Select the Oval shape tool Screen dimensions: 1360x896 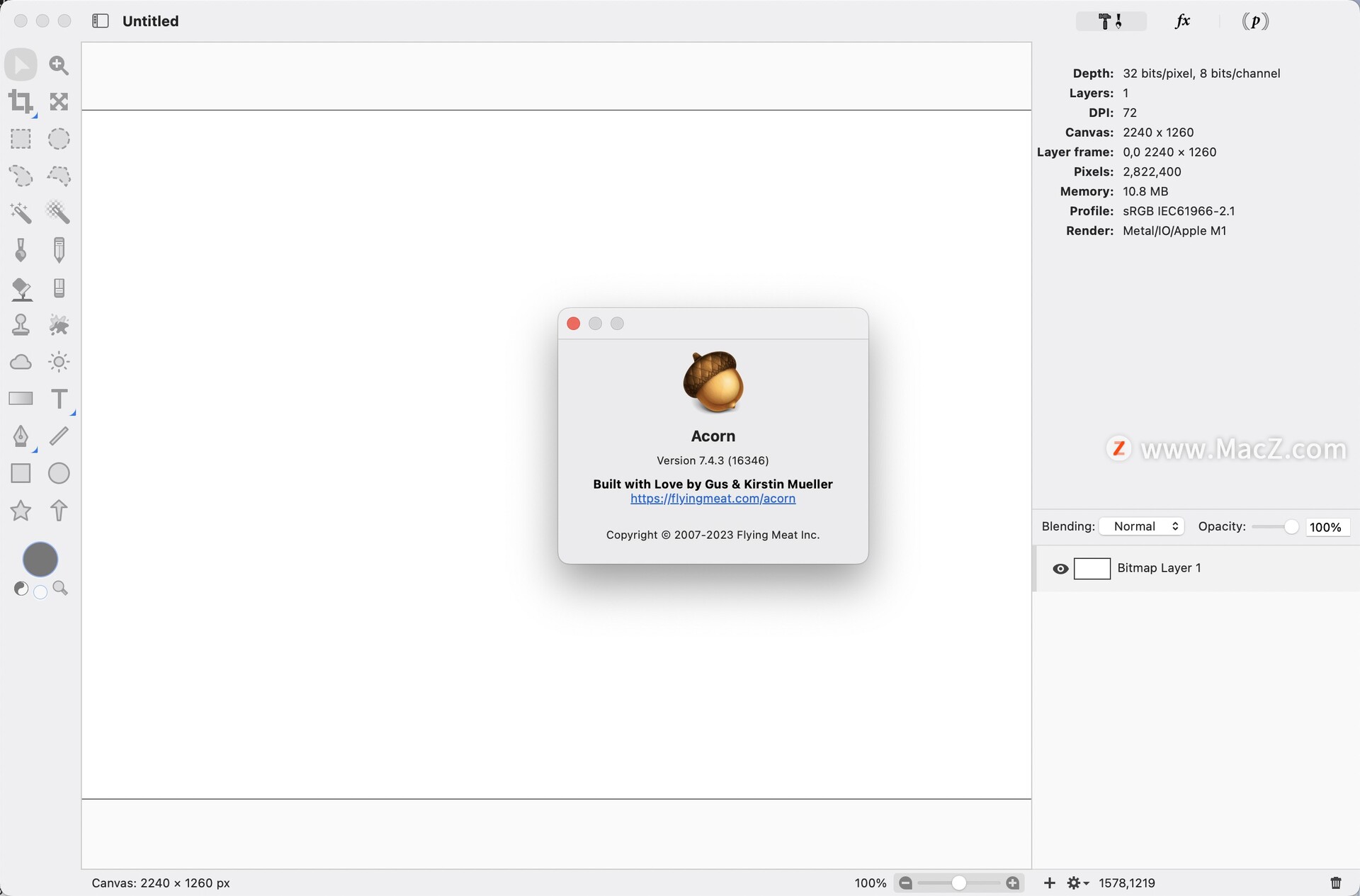59,473
